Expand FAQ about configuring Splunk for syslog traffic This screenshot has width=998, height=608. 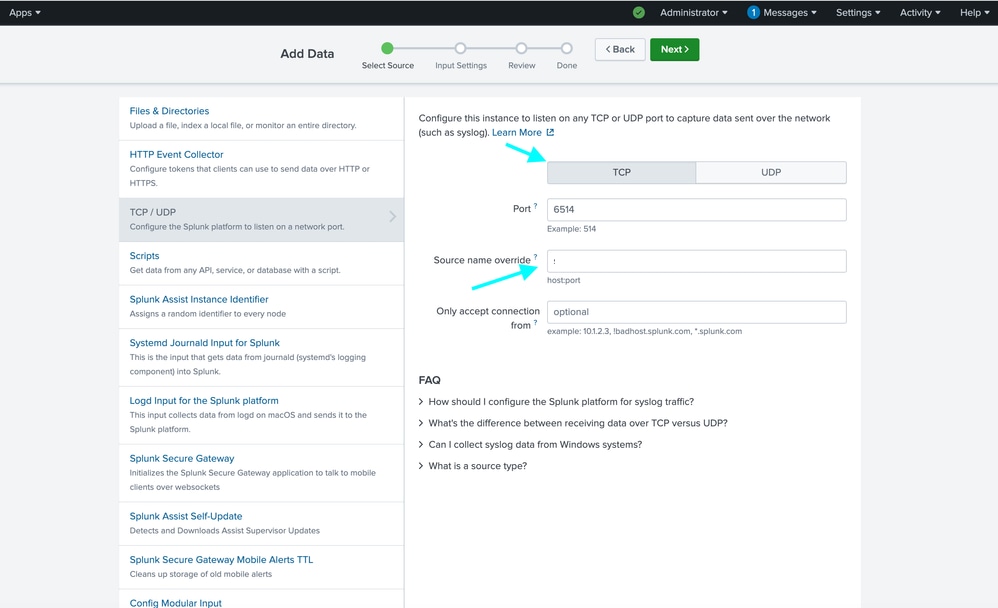pyautogui.click(x=556, y=402)
